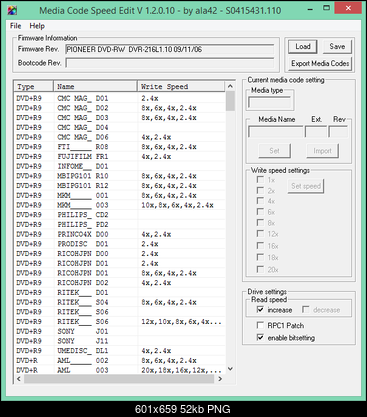367x417 pixels.
Task: Click the vertical scrollbar thumb
Action: pyautogui.click(x=230, y=101)
